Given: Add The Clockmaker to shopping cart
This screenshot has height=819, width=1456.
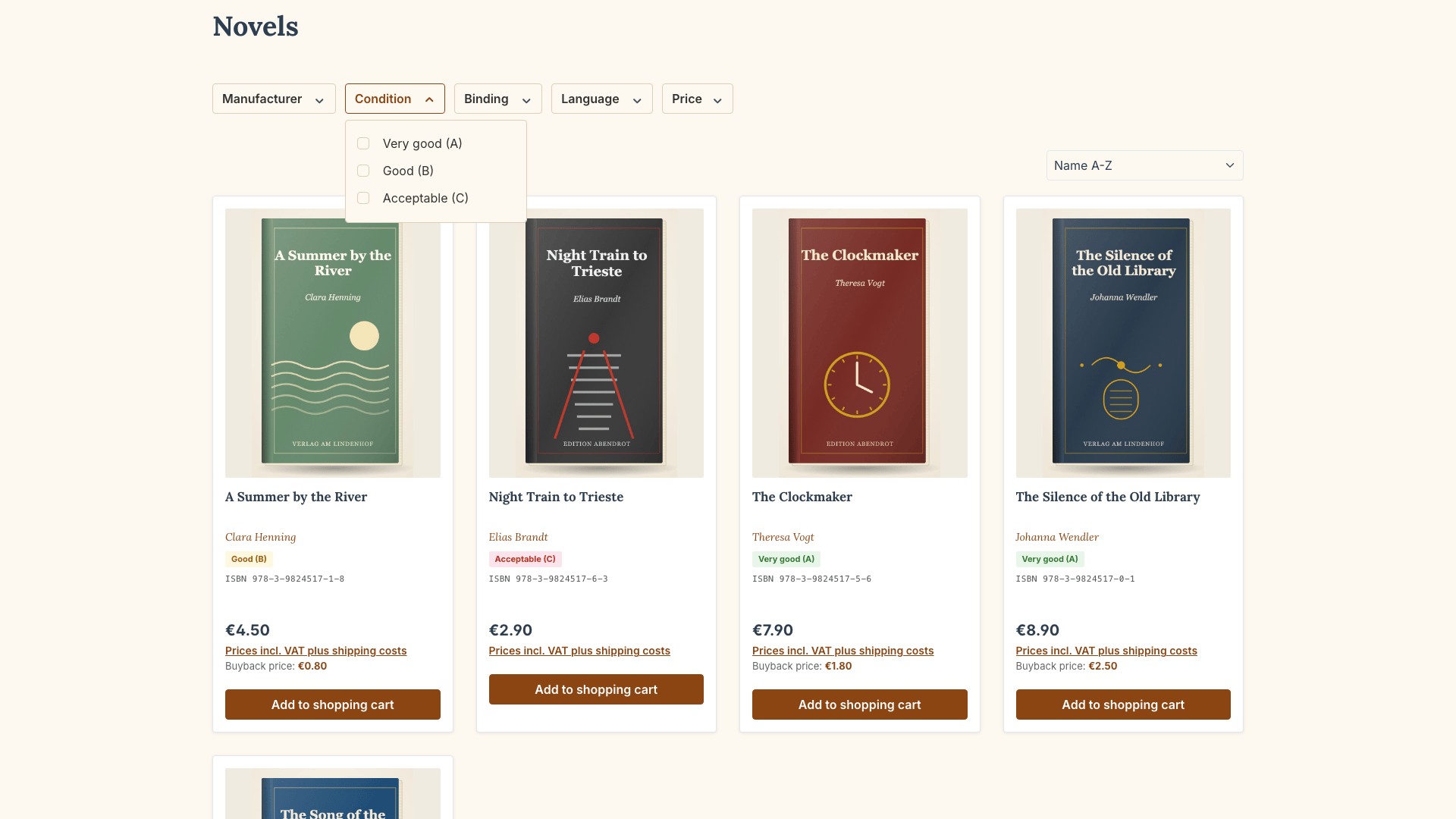Looking at the screenshot, I should coord(859,704).
